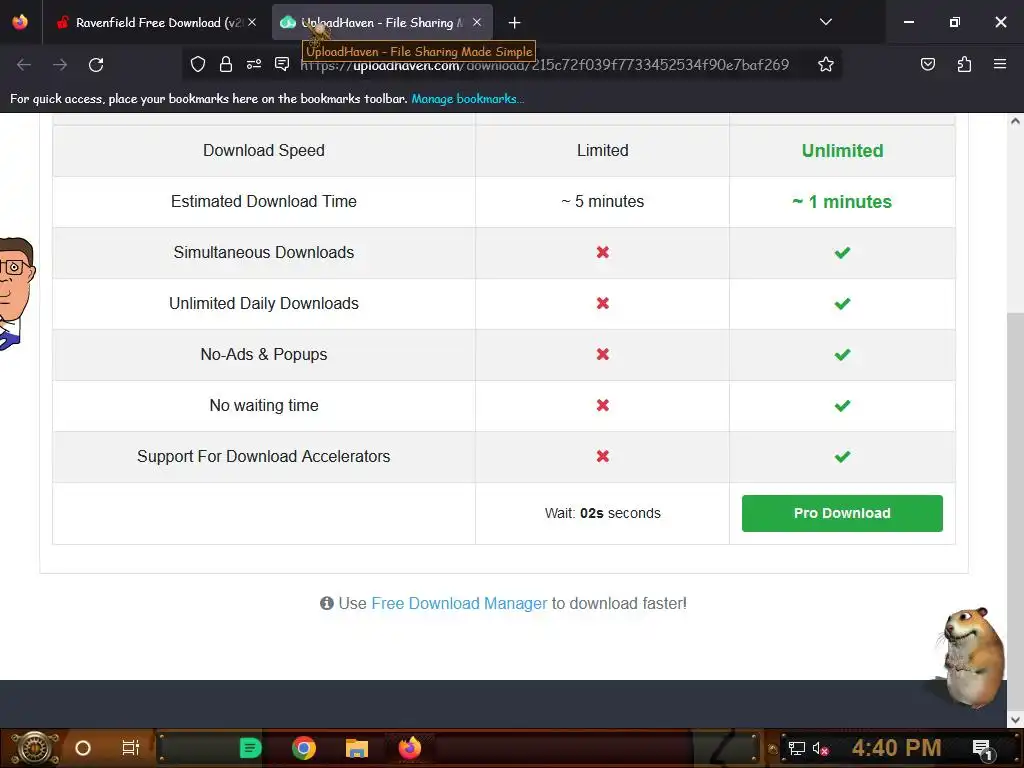Bookmark this page with the star

[x=825, y=64]
